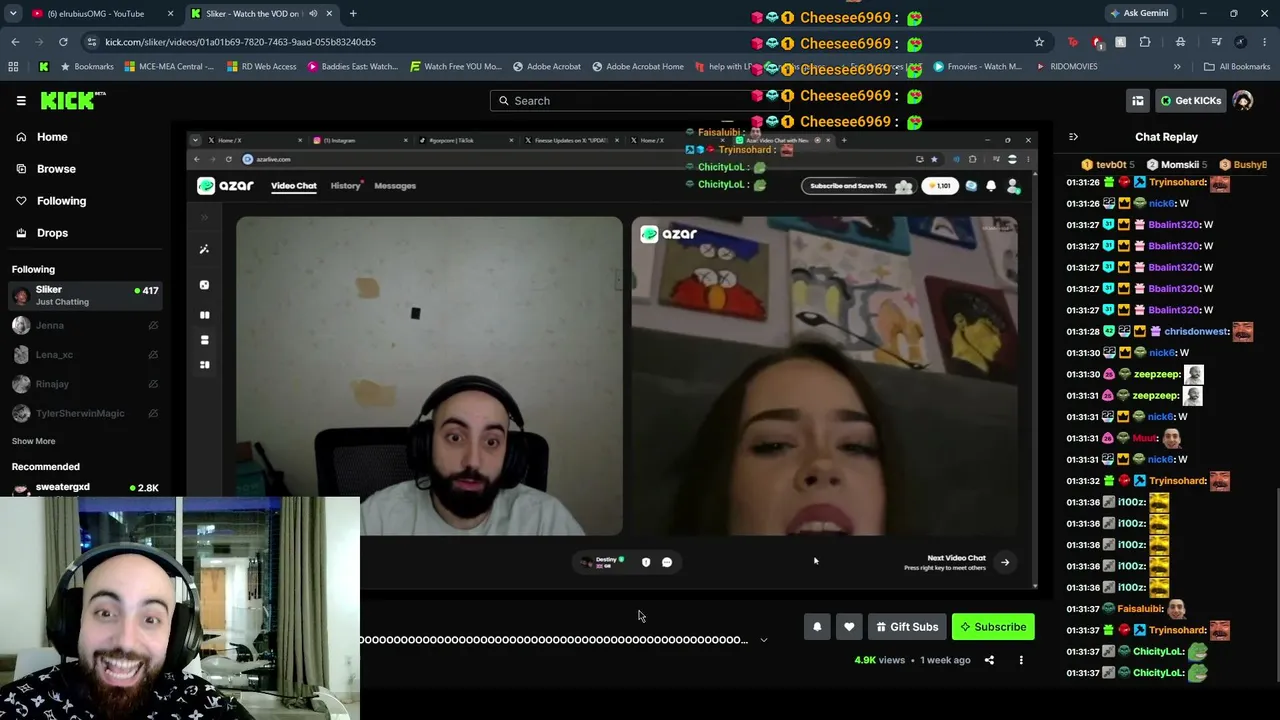Image resolution: width=1280 pixels, height=720 pixels.
Task: Click the Ask Gemini button
Action: (x=1138, y=13)
